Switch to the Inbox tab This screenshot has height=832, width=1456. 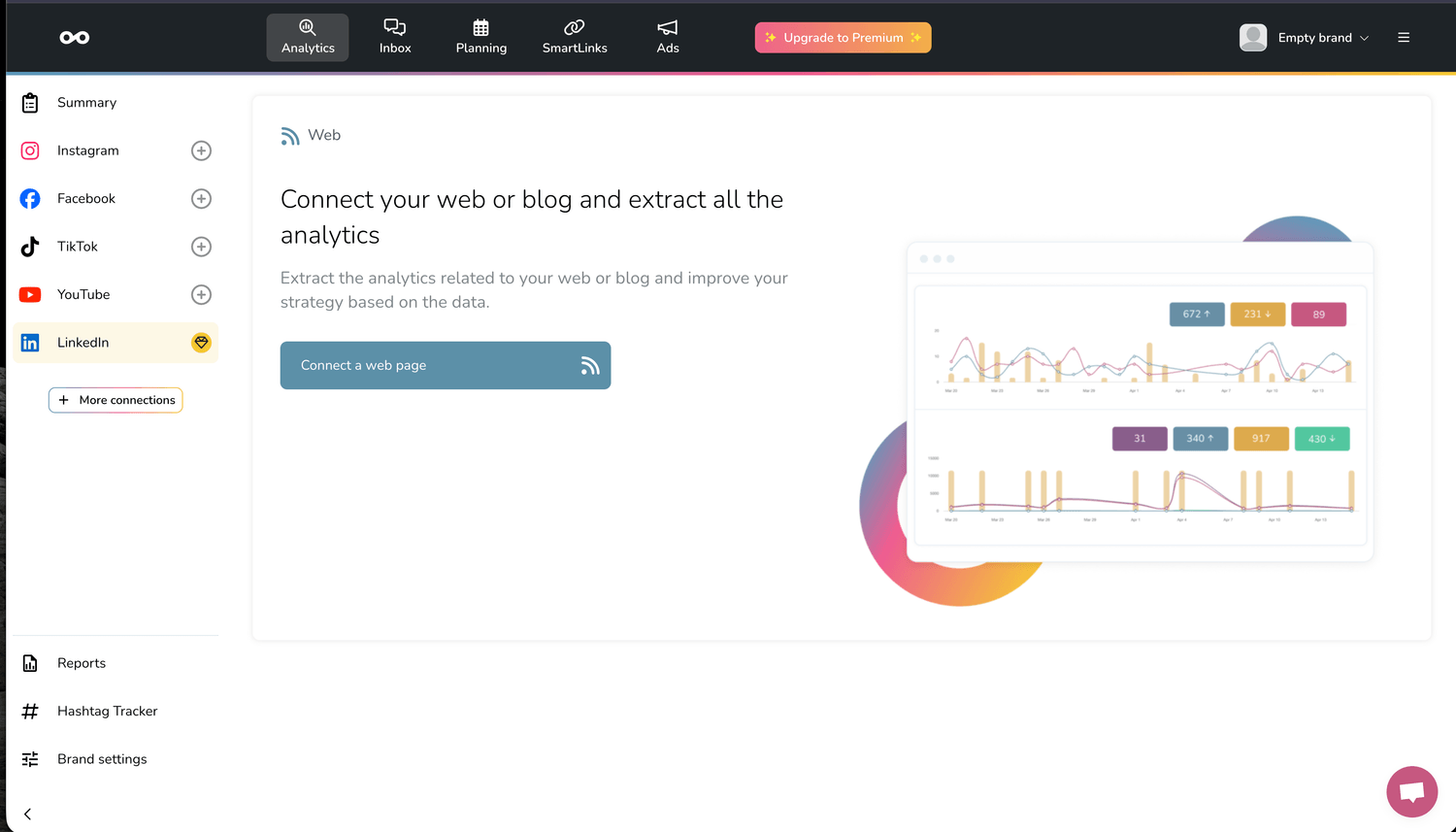click(395, 38)
